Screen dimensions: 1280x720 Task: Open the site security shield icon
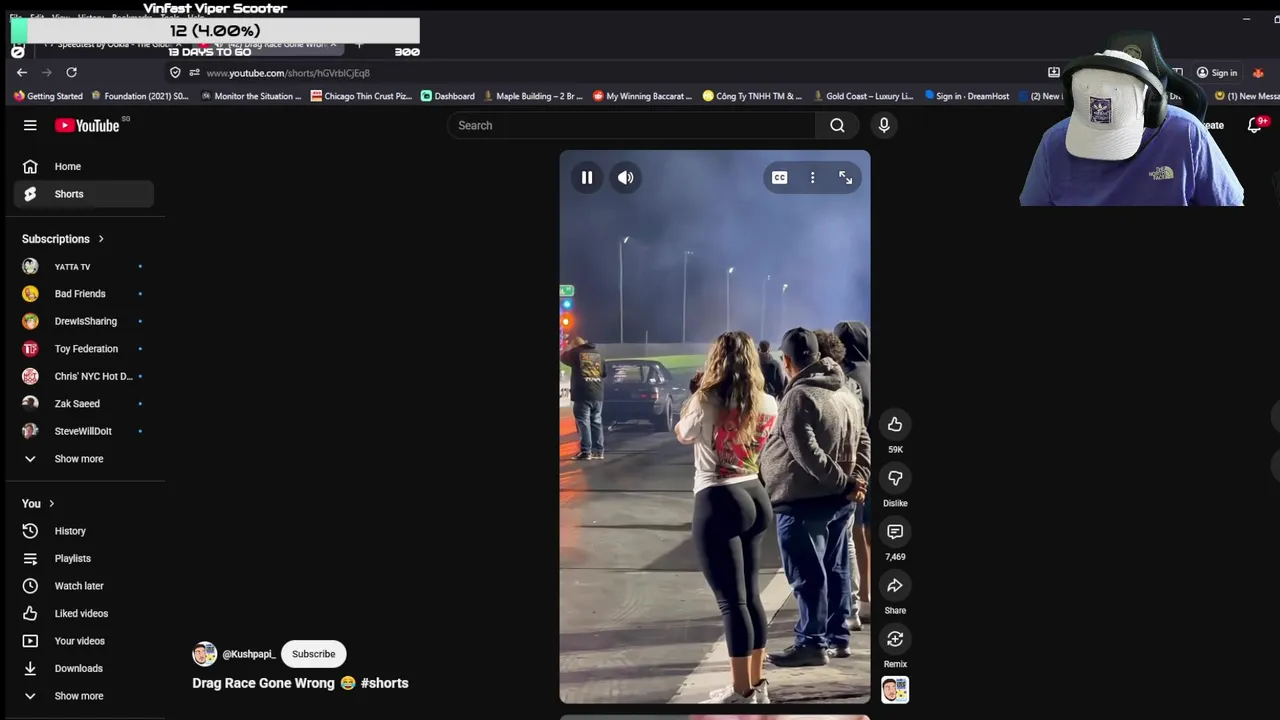coord(175,73)
